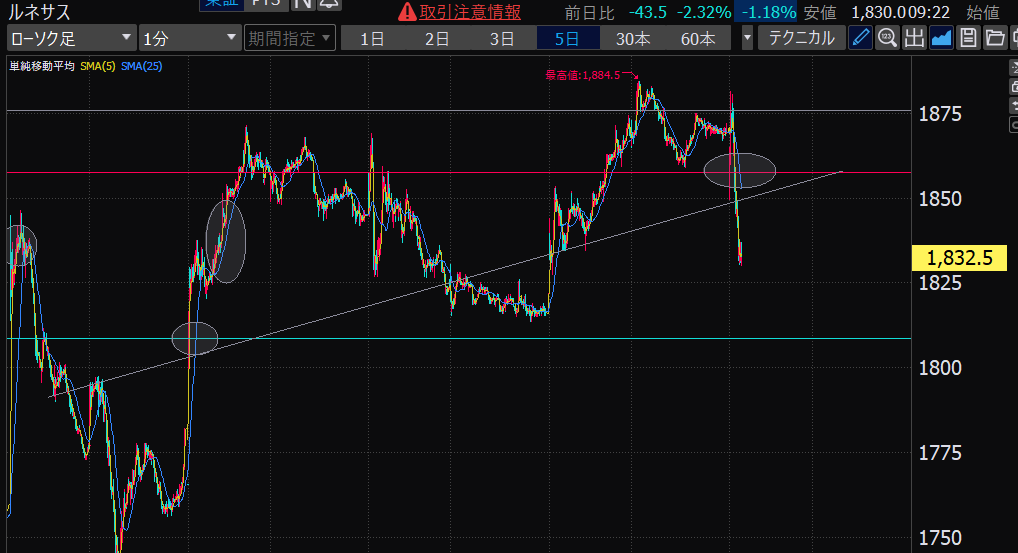The image size is (1018, 553).
Task: Save the chart with the floppy icon
Action: click(967, 39)
